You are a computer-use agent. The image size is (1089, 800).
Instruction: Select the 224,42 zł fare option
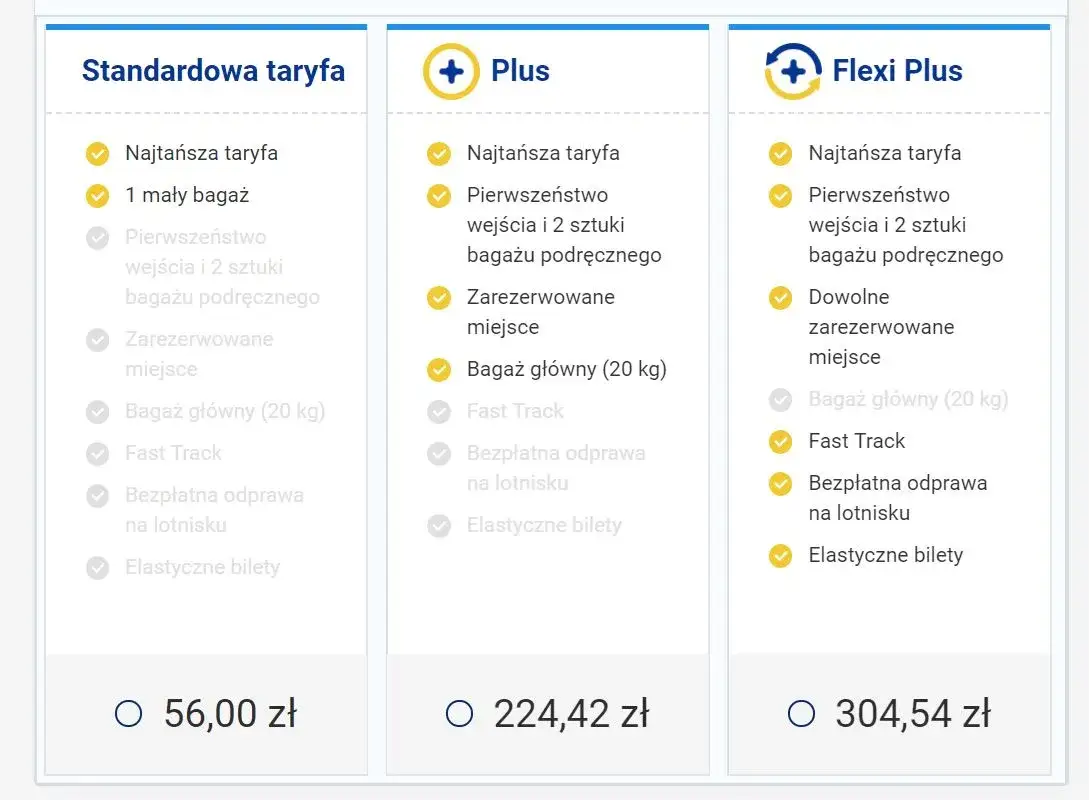[x=460, y=713]
